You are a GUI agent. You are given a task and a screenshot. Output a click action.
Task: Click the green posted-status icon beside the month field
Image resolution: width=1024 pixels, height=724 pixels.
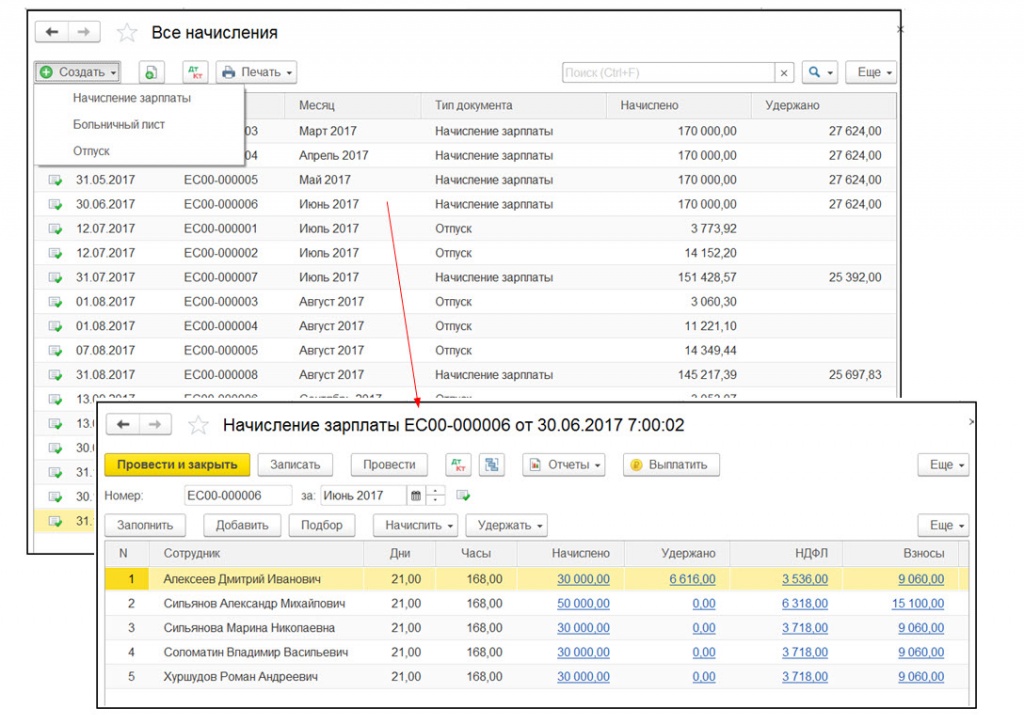[x=463, y=496]
